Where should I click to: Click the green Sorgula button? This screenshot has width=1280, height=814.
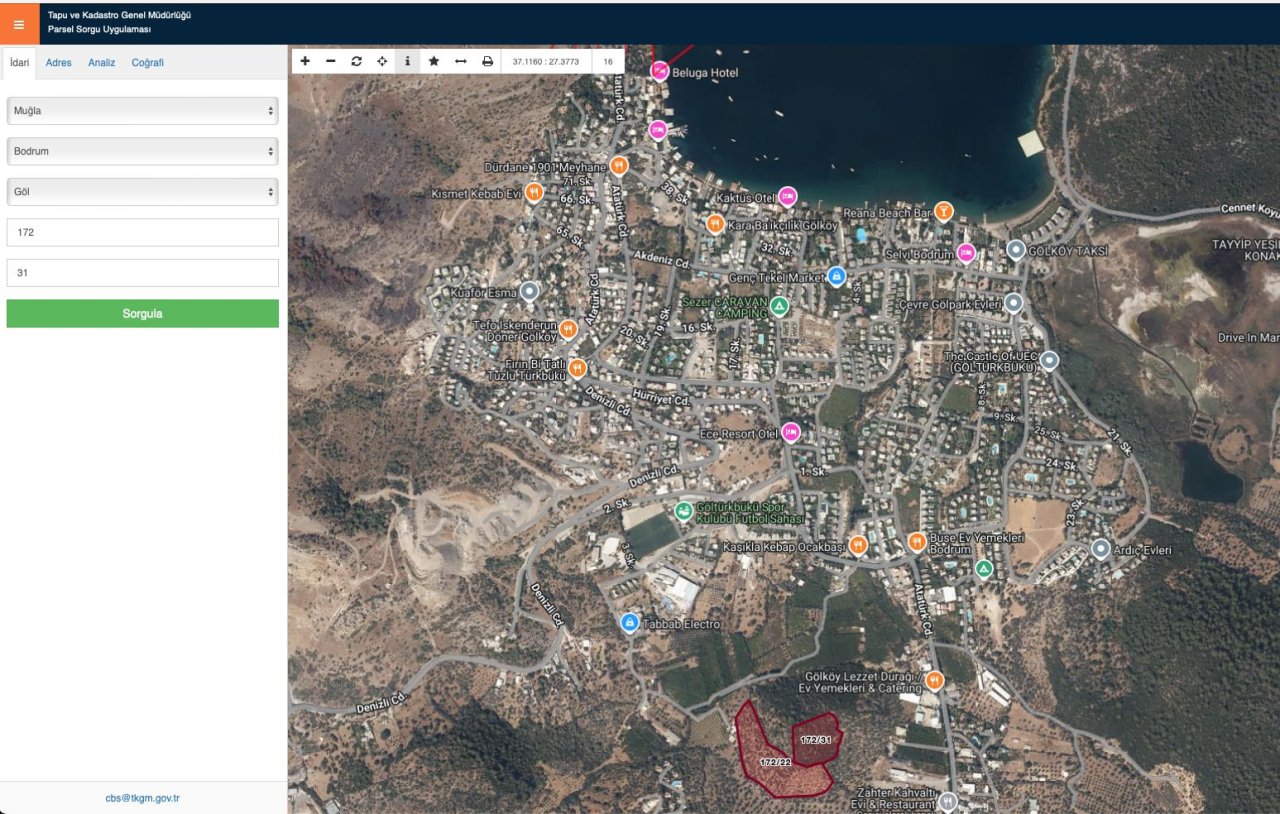tap(143, 313)
